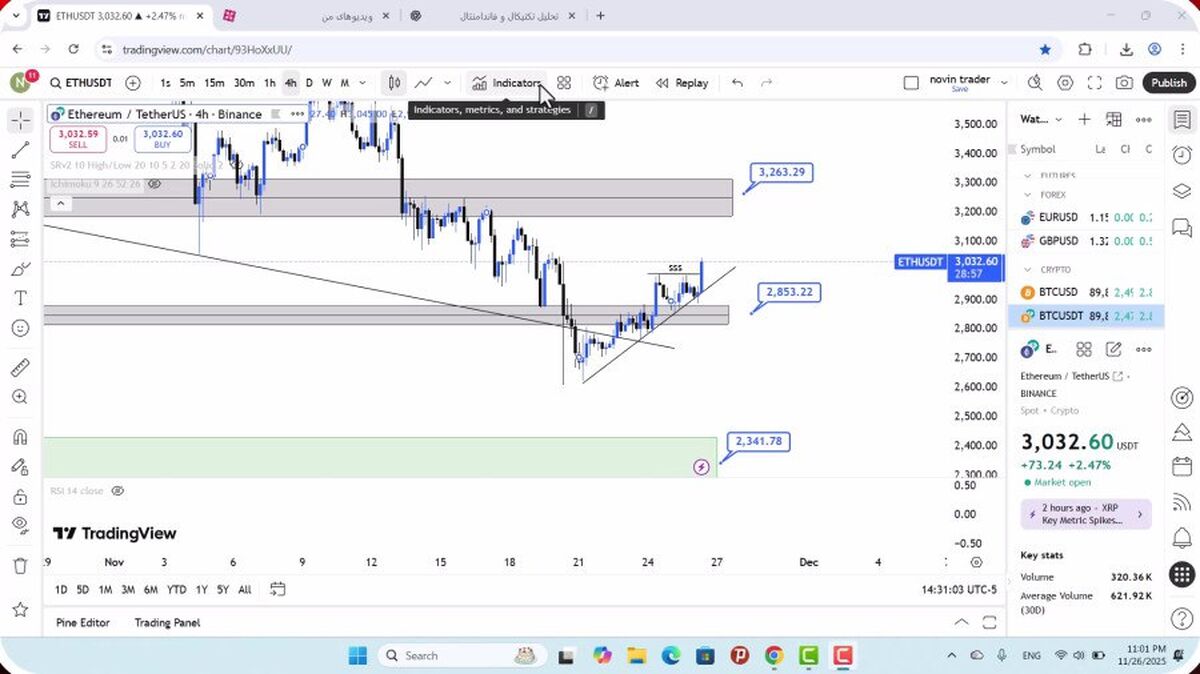Select the 4h timeframe
This screenshot has width=1200, height=674.
[x=290, y=83]
